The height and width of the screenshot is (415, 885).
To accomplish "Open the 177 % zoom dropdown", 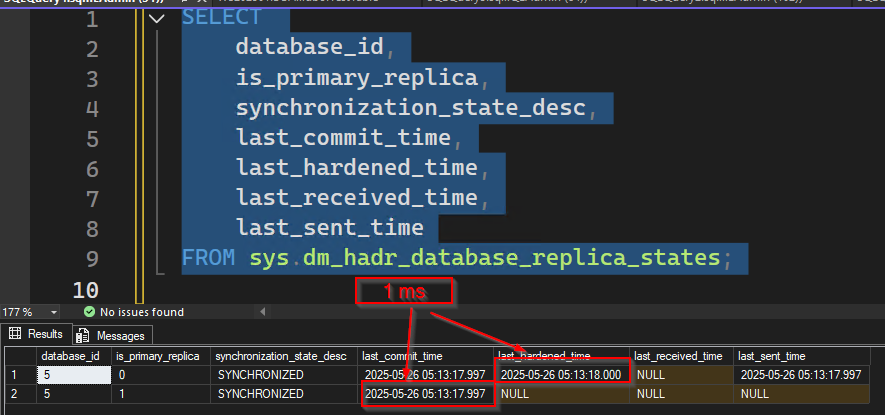I will point(54,312).
